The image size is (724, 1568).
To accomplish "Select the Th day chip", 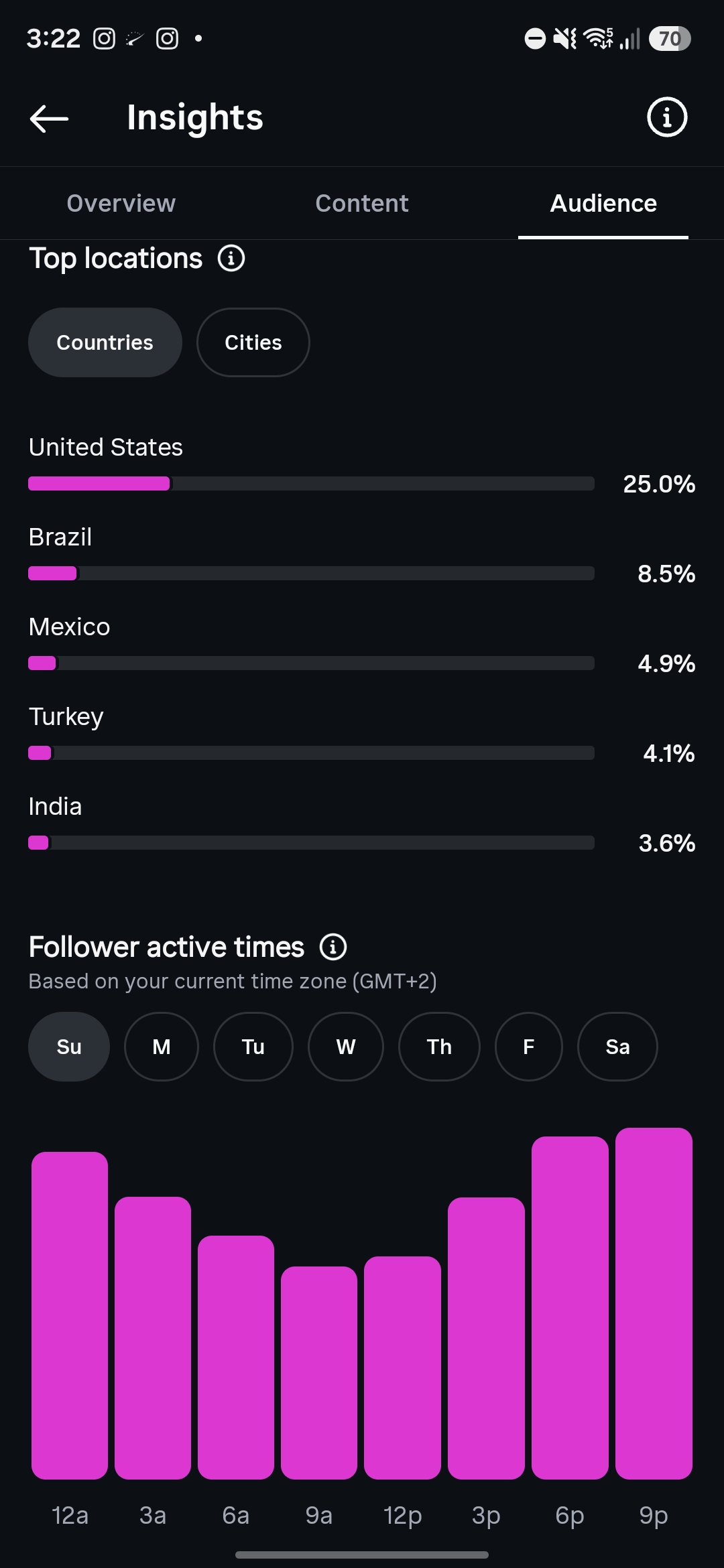I will click(439, 1047).
